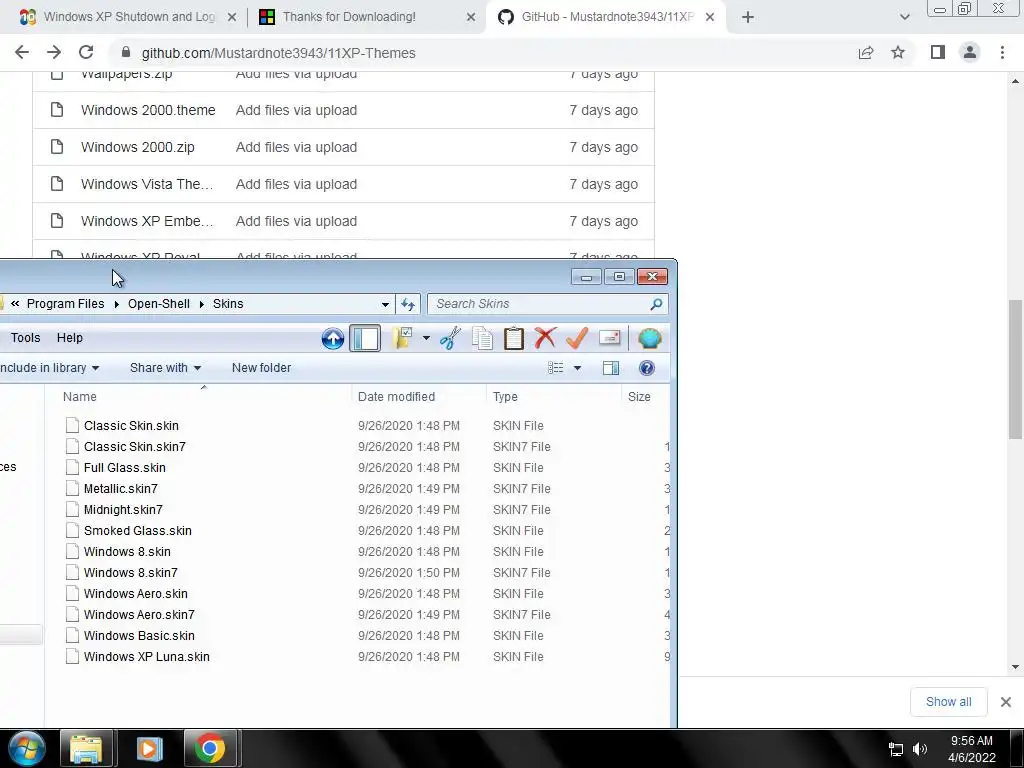Open a new Chrome tab with plus

[x=748, y=17]
